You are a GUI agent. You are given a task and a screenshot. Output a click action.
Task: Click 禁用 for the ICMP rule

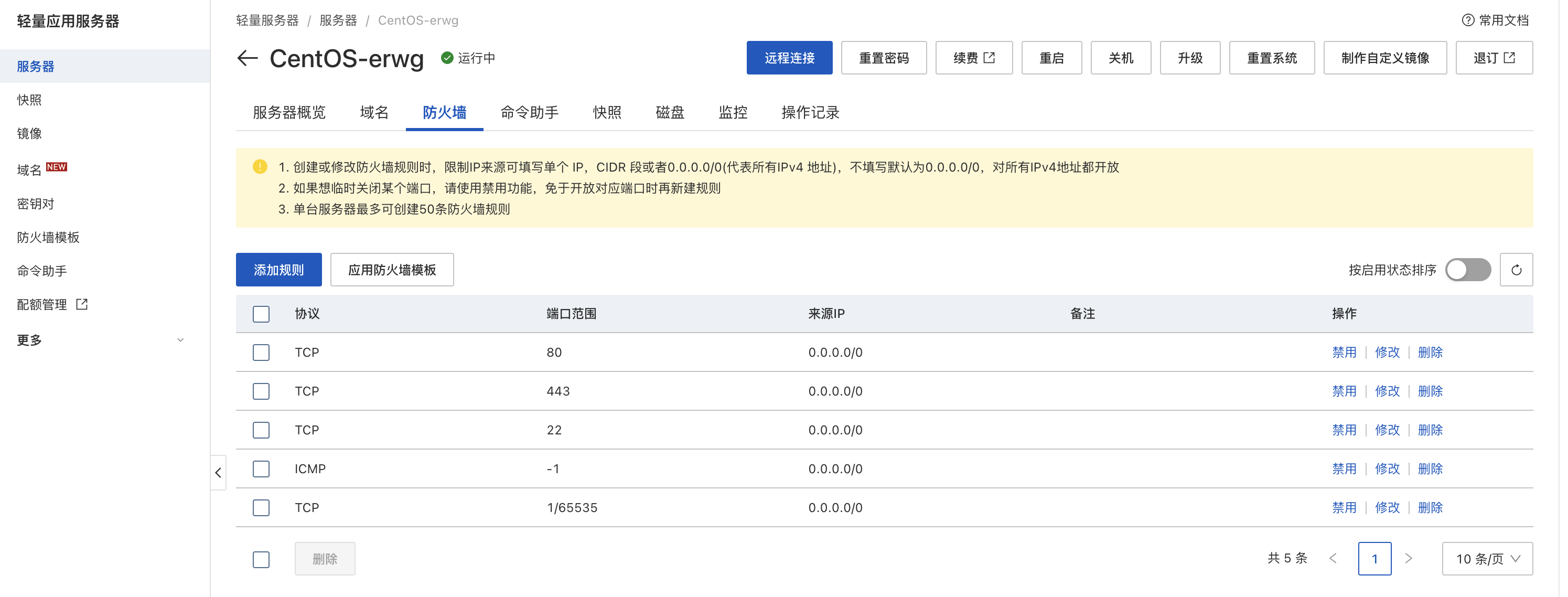pos(1344,468)
